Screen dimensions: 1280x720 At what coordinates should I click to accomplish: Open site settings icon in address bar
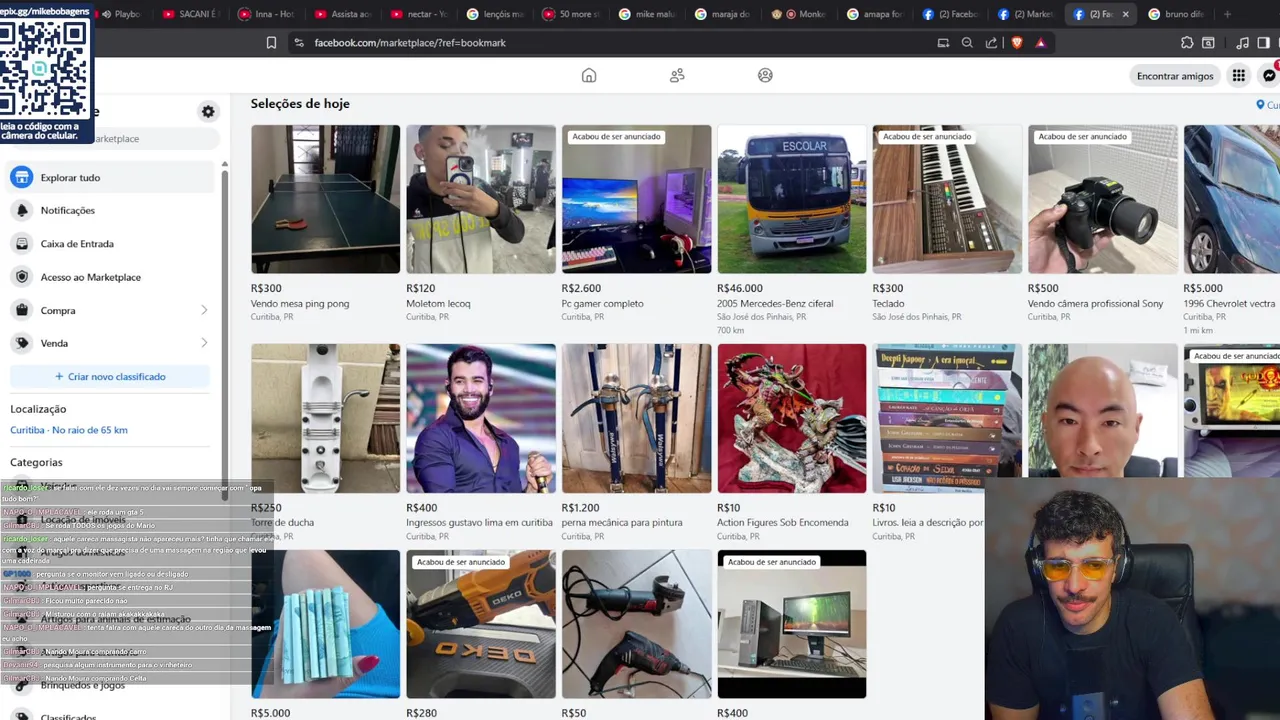pos(298,43)
